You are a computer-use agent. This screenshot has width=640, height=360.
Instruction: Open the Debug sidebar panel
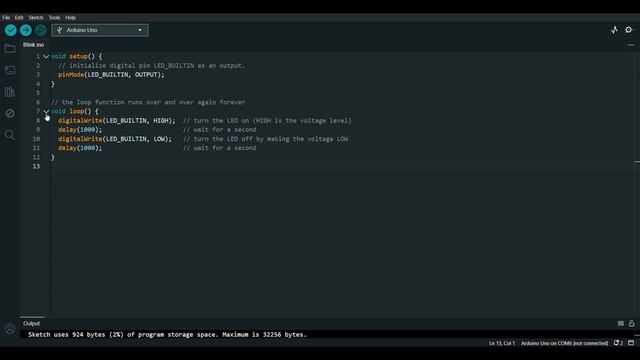(10, 113)
